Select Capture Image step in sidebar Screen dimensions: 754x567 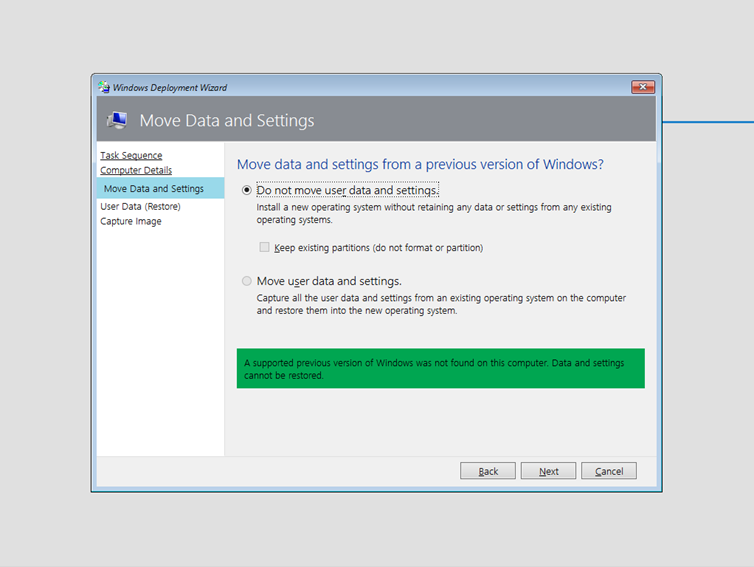pyautogui.click(x=131, y=221)
